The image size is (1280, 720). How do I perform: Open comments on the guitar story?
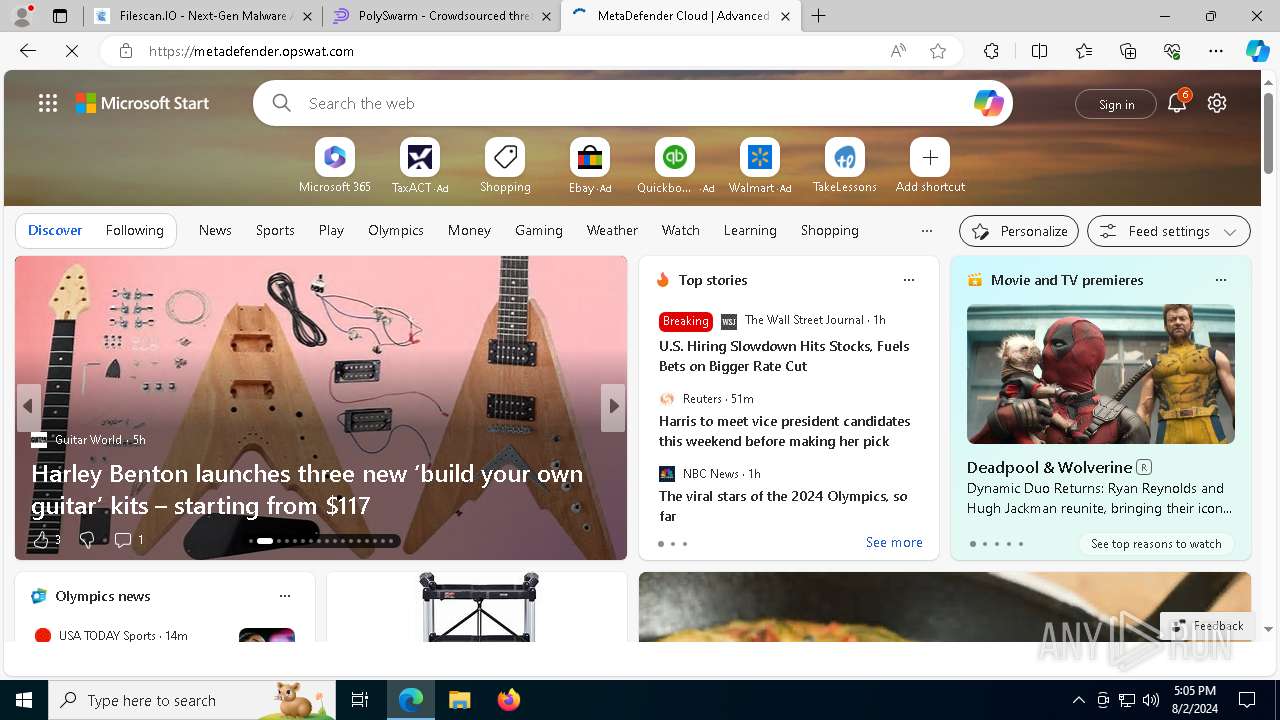pos(123,540)
